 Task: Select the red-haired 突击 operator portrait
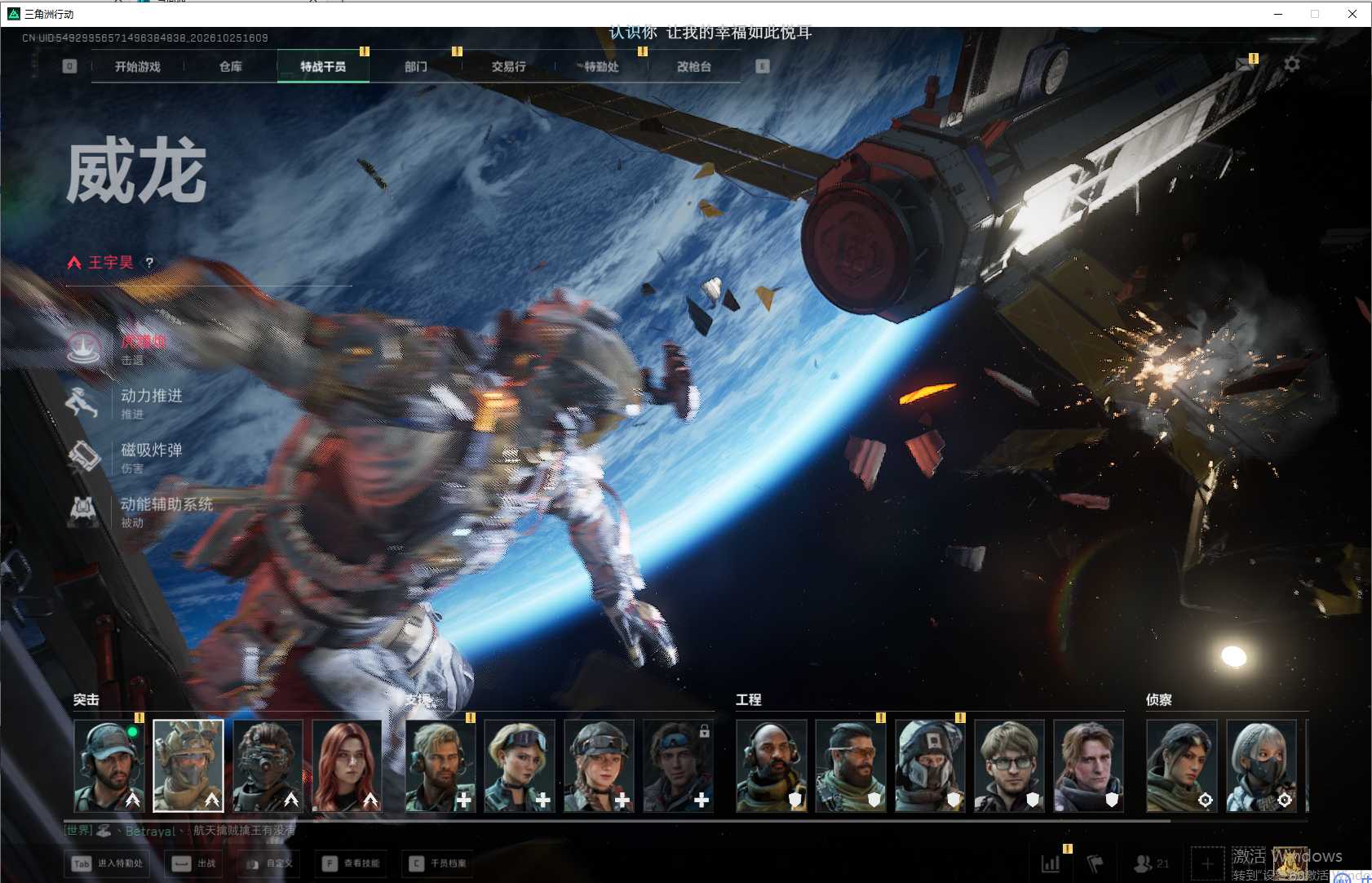tap(347, 765)
